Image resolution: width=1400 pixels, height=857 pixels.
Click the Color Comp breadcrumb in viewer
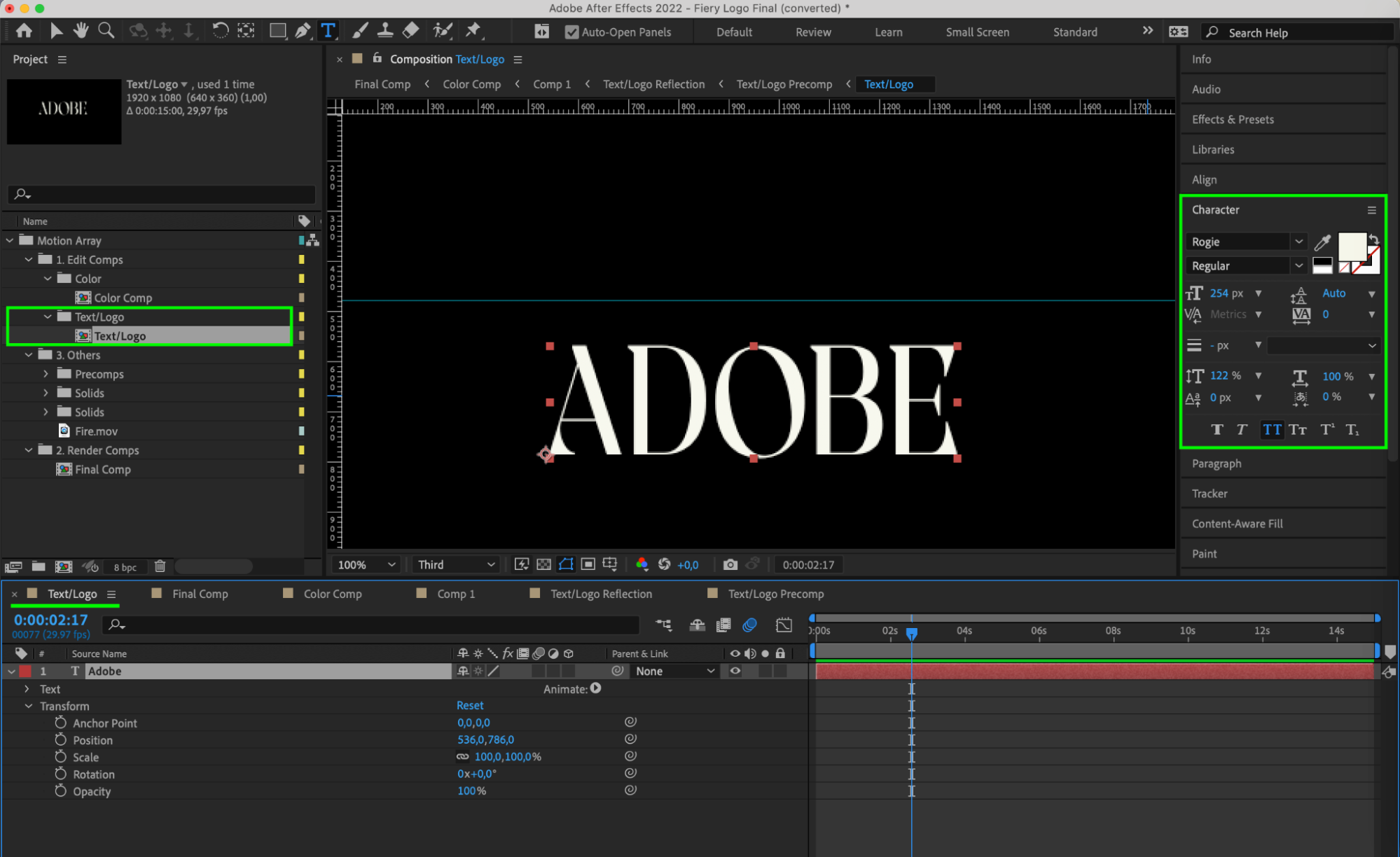[x=471, y=84]
